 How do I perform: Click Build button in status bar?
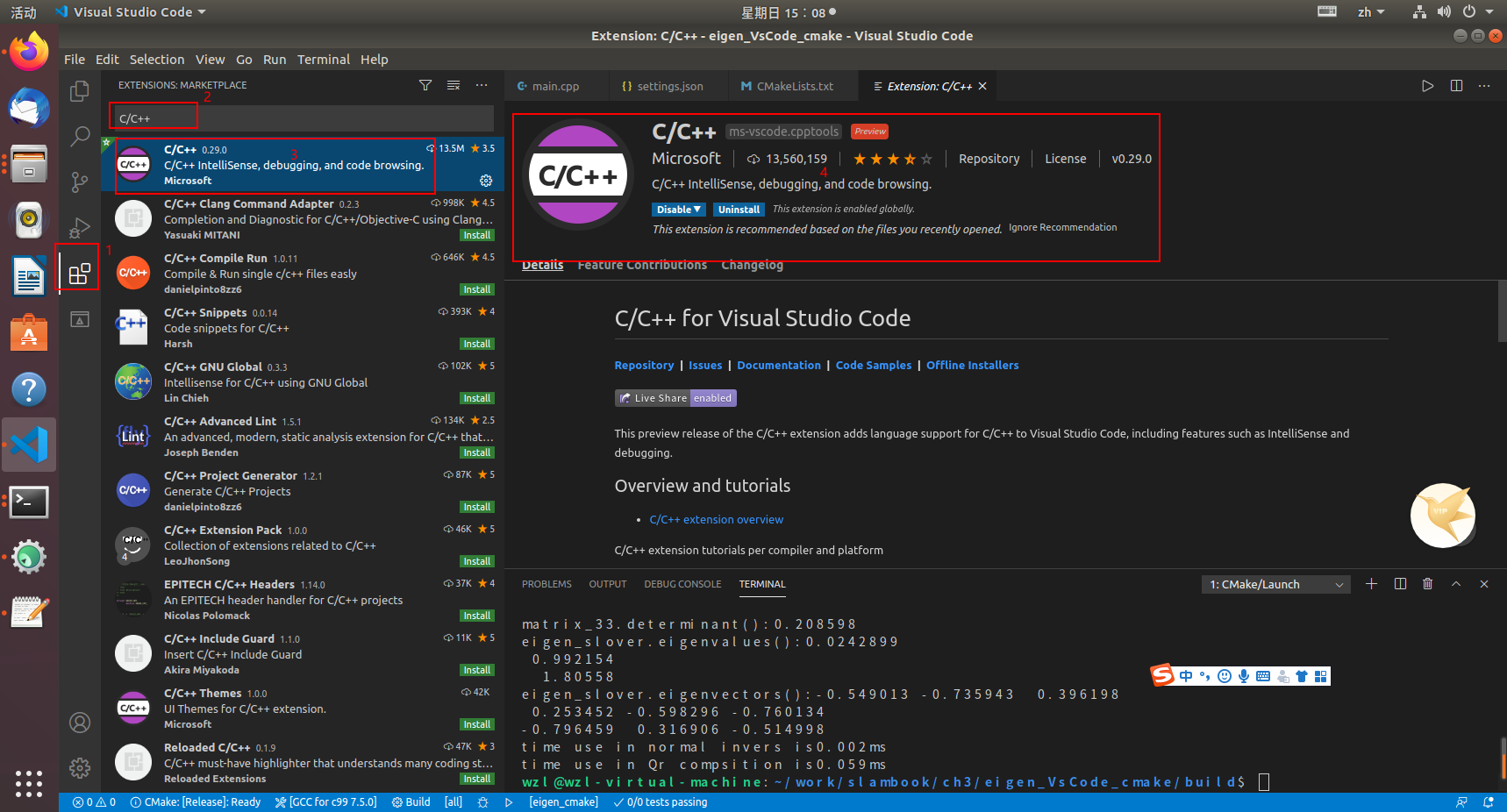(x=411, y=802)
